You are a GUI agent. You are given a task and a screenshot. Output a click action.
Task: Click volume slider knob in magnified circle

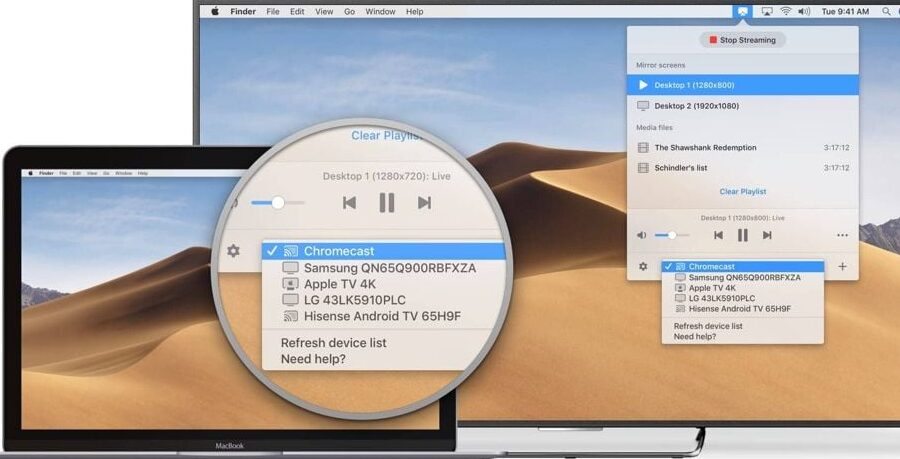point(278,203)
